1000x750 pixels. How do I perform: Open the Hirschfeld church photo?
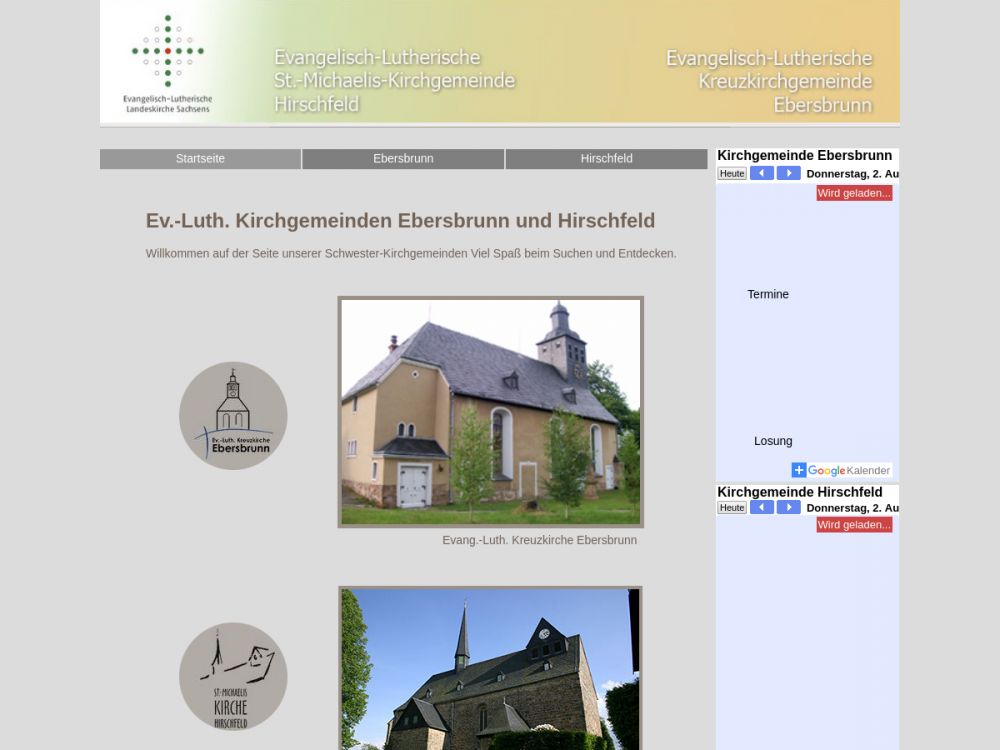click(x=490, y=668)
